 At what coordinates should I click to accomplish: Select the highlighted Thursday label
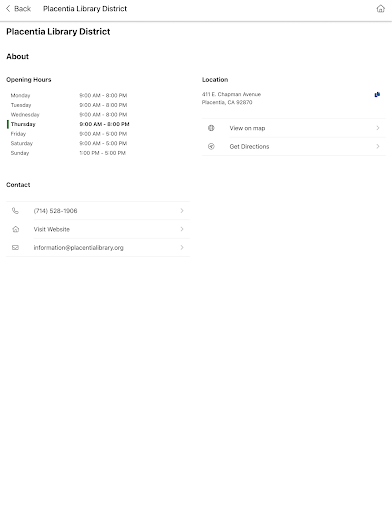point(23,124)
